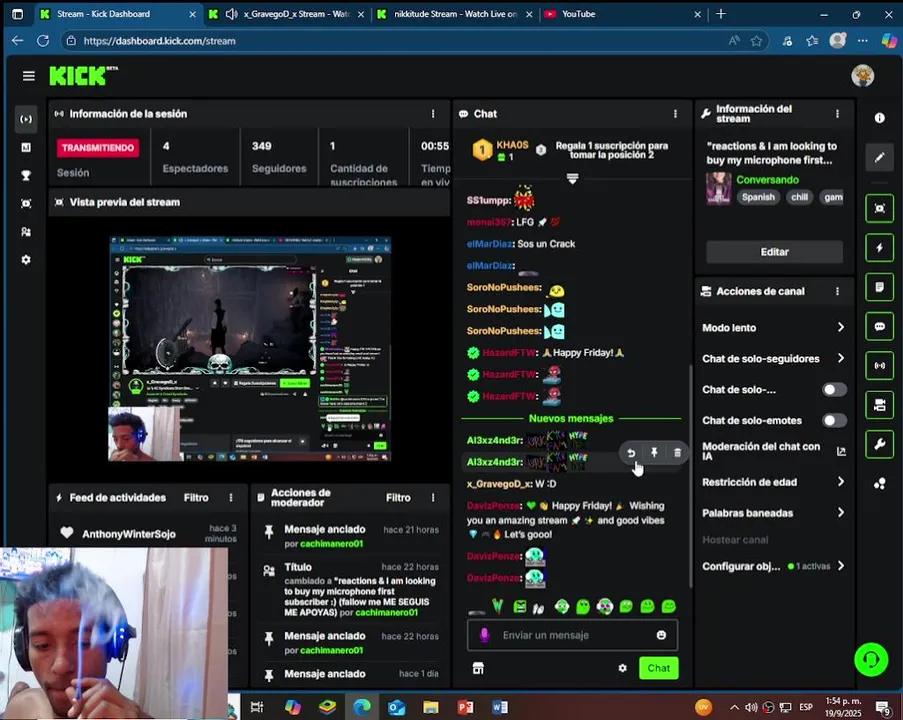903x720 pixels.
Task: Switch to nikkitude Stream tab
Action: (455, 14)
